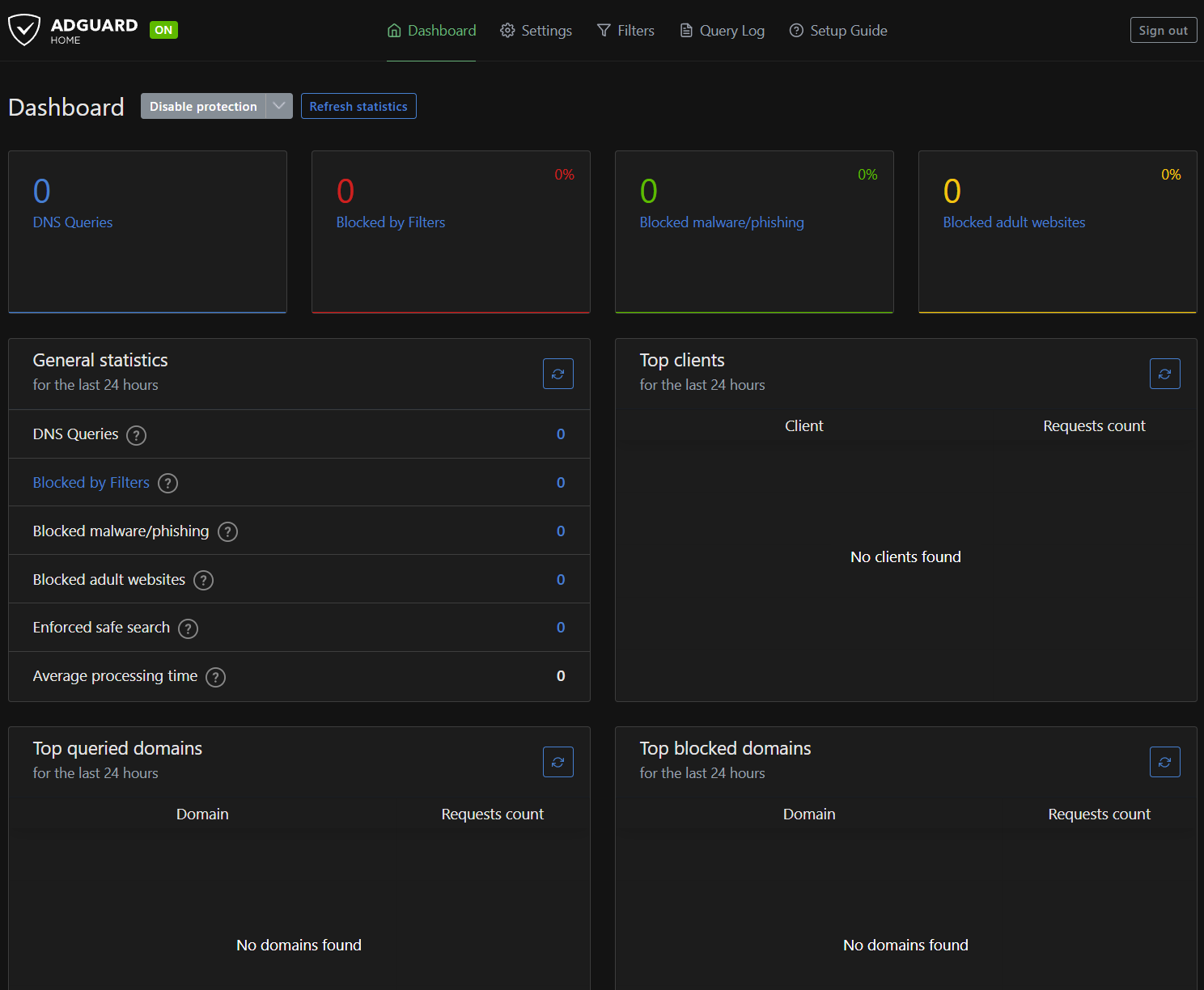The height and width of the screenshot is (990, 1204).
Task: Click Requests count header in Top clients
Action: 1094,426
